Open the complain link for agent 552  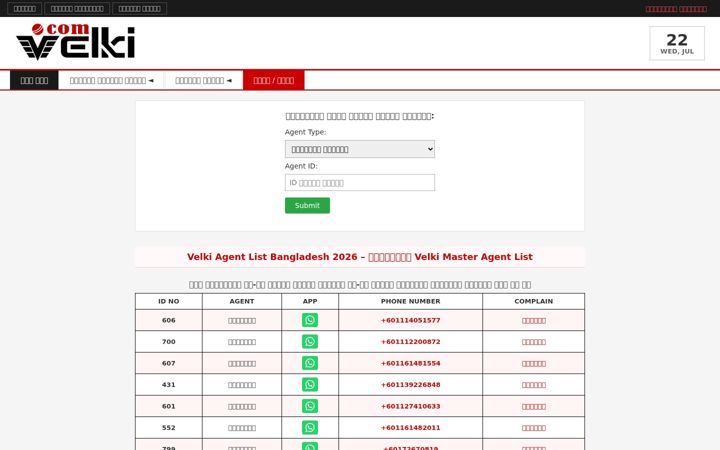[534, 428]
